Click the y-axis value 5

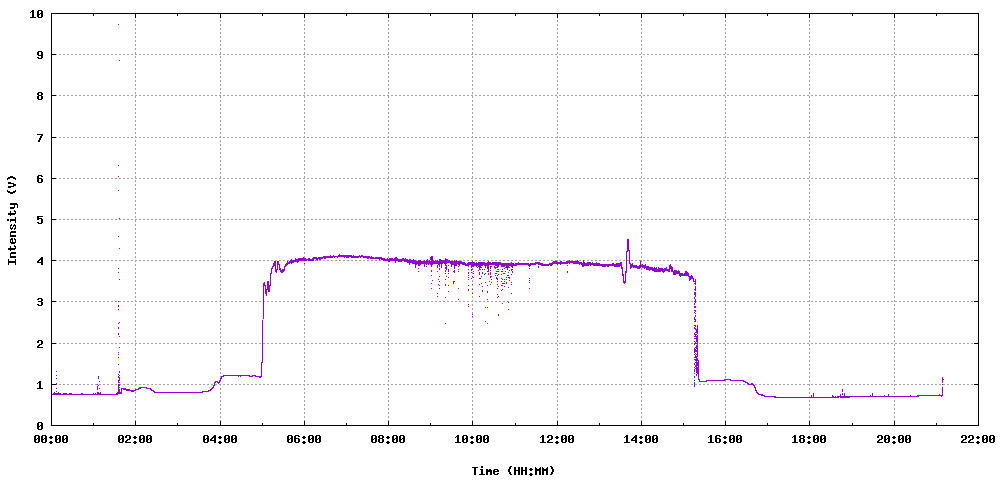point(40,219)
